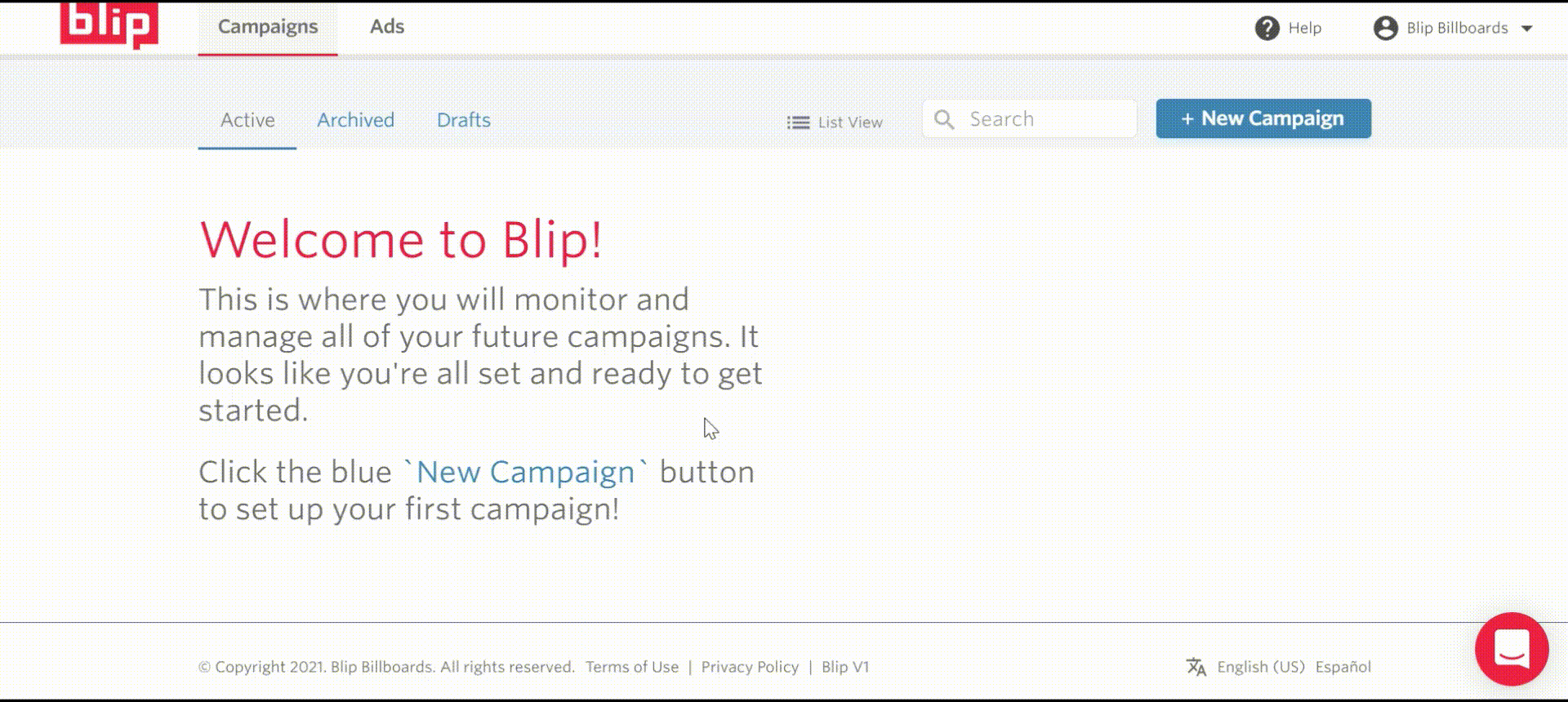
Task: Select the Active campaigns tab
Action: [247, 121]
